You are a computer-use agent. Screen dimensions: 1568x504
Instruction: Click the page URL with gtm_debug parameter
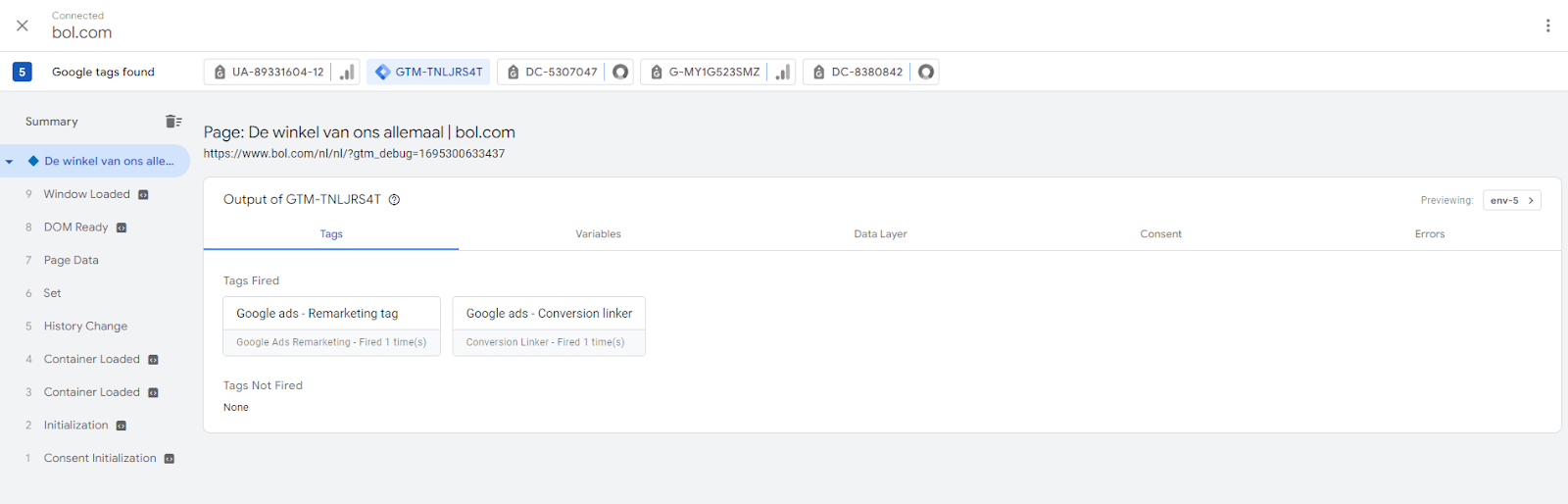pos(354,154)
